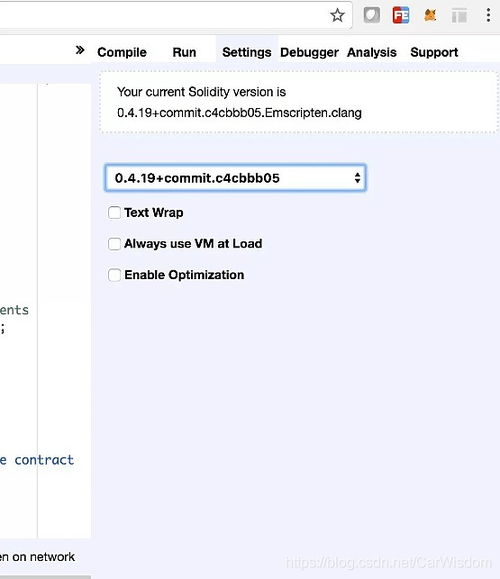Bookmark page with the star icon
This screenshot has height=579, width=500.
(x=337, y=16)
